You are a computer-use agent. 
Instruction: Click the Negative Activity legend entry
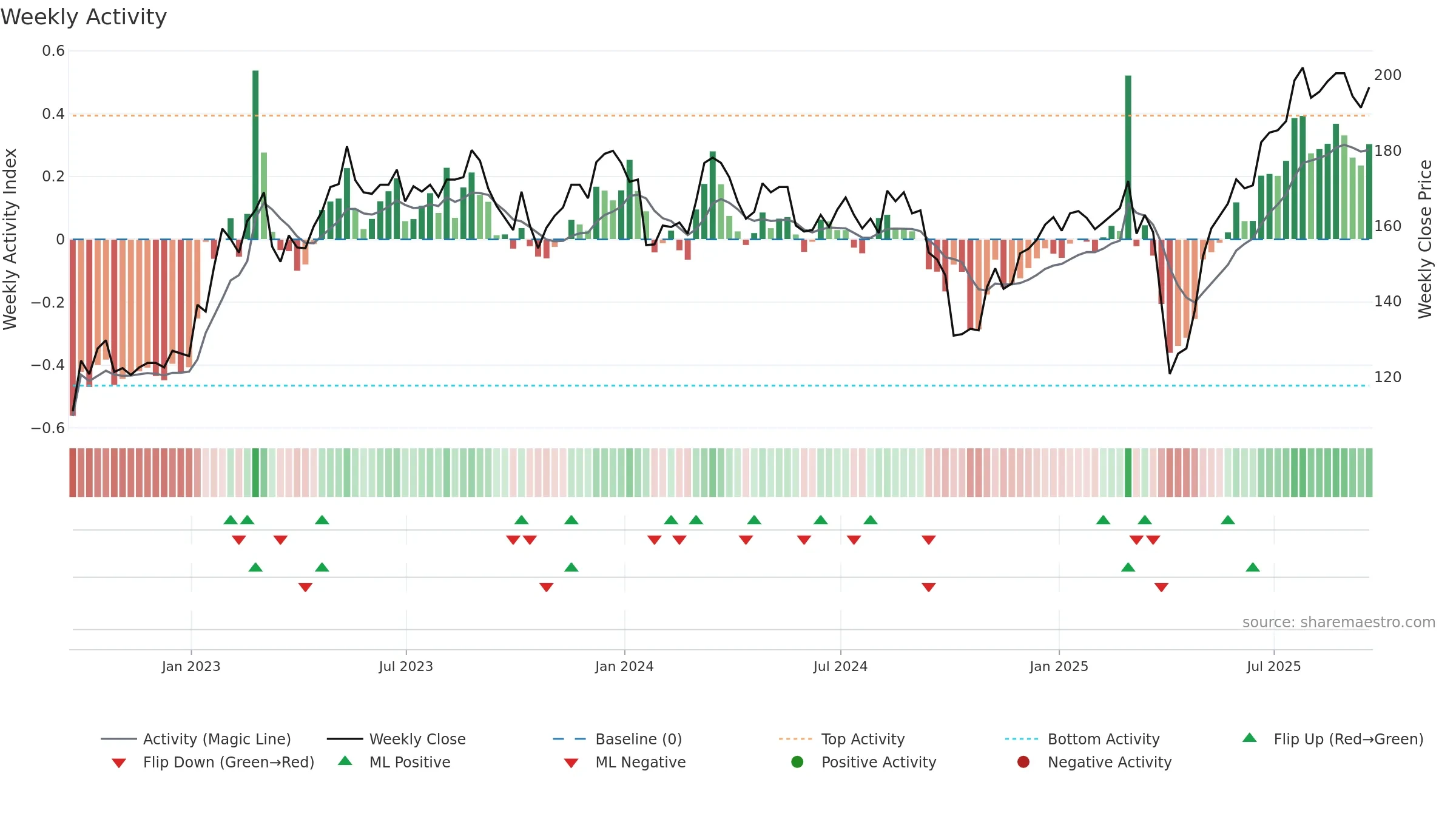[1094, 762]
